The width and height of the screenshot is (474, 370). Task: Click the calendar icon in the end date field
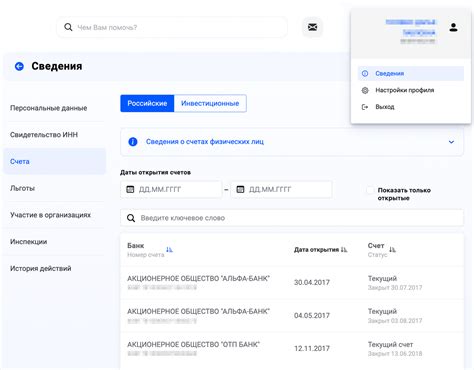(240, 189)
